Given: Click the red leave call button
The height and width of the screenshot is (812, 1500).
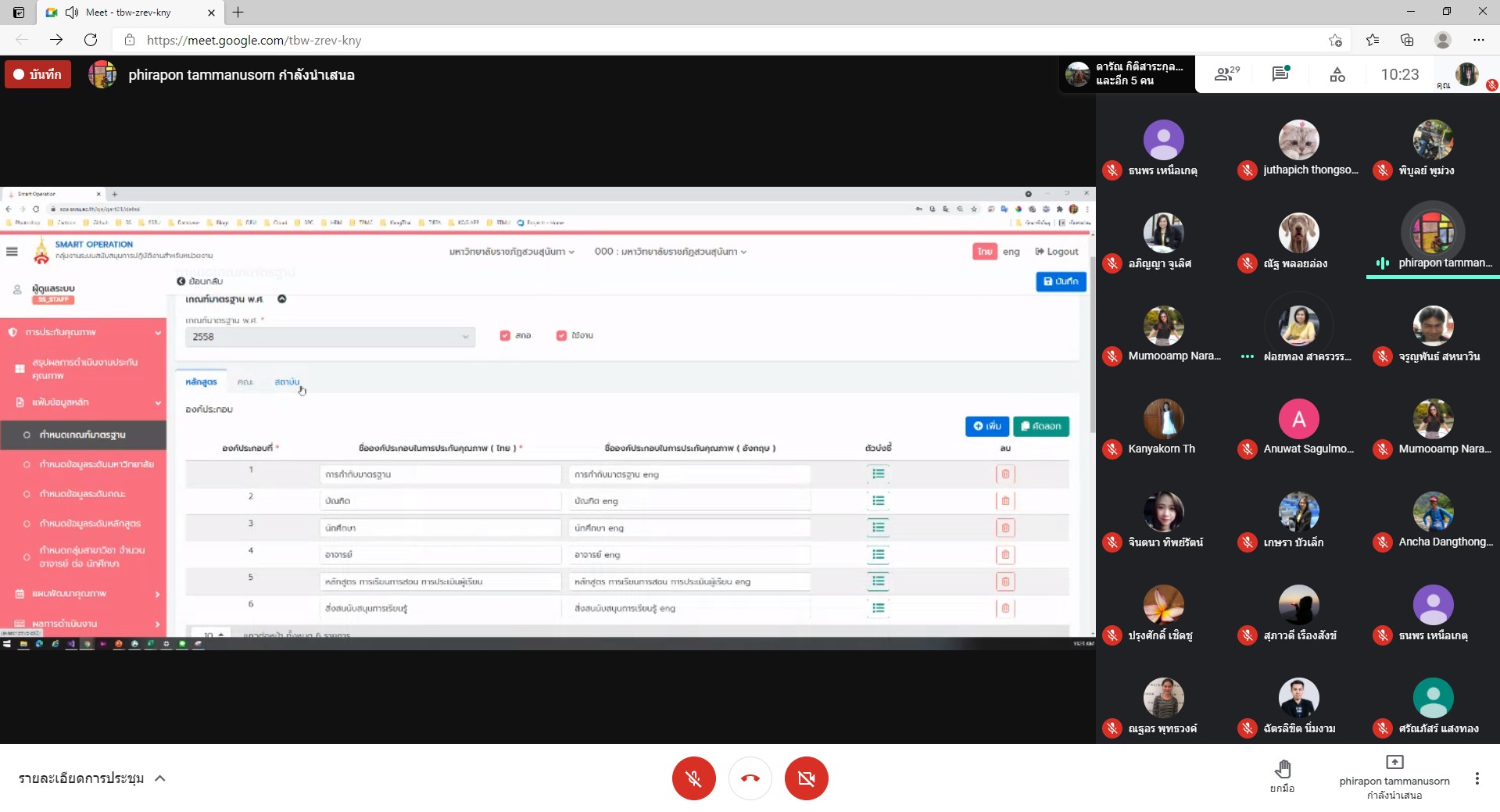Looking at the screenshot, I should [750, 778].
